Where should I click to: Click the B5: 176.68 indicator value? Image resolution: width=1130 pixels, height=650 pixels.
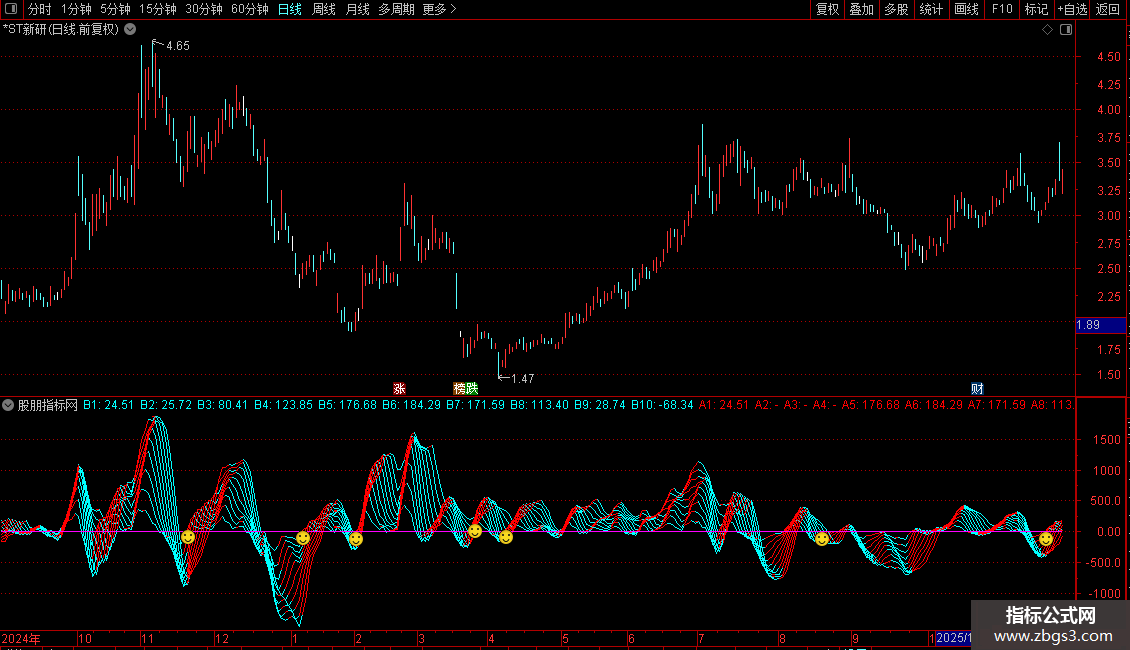(x=347, y=405)
